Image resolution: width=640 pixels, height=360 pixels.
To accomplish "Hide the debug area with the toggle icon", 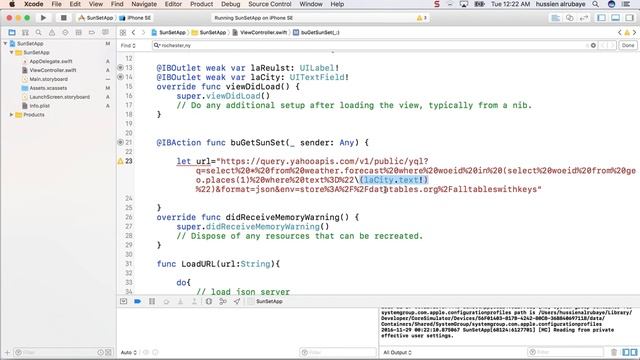I will pyautogui.click(x=124, y=301).
